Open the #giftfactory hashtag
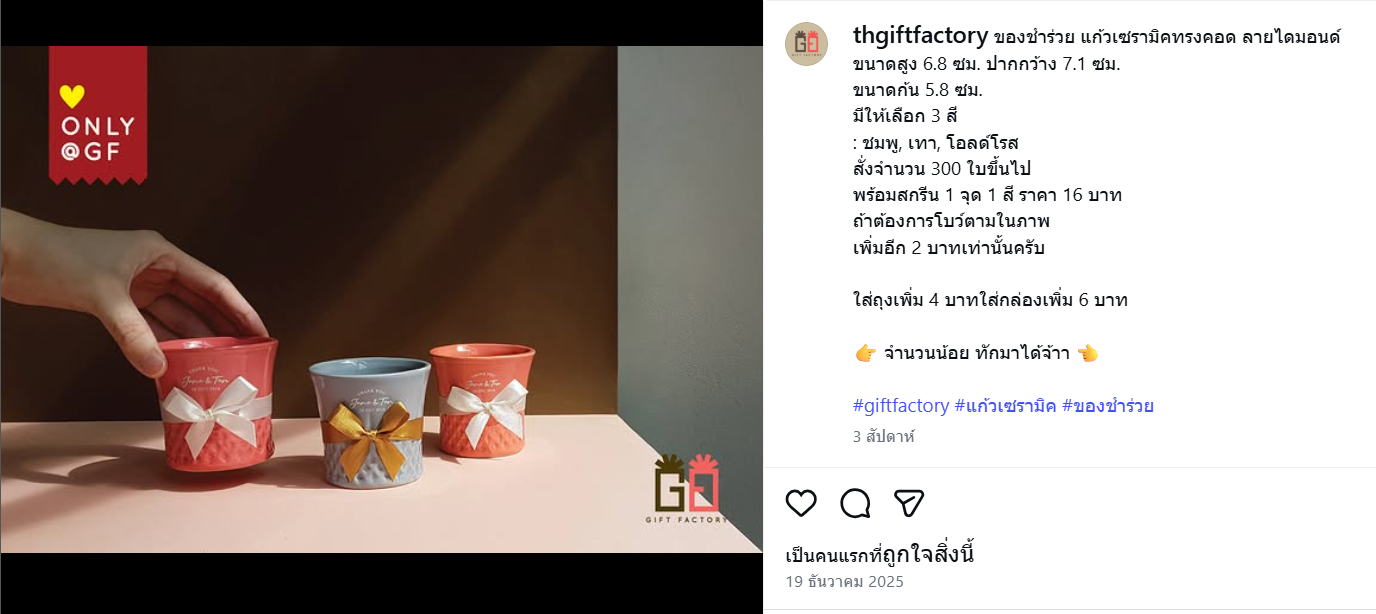1376x614 pixels. 901,406
